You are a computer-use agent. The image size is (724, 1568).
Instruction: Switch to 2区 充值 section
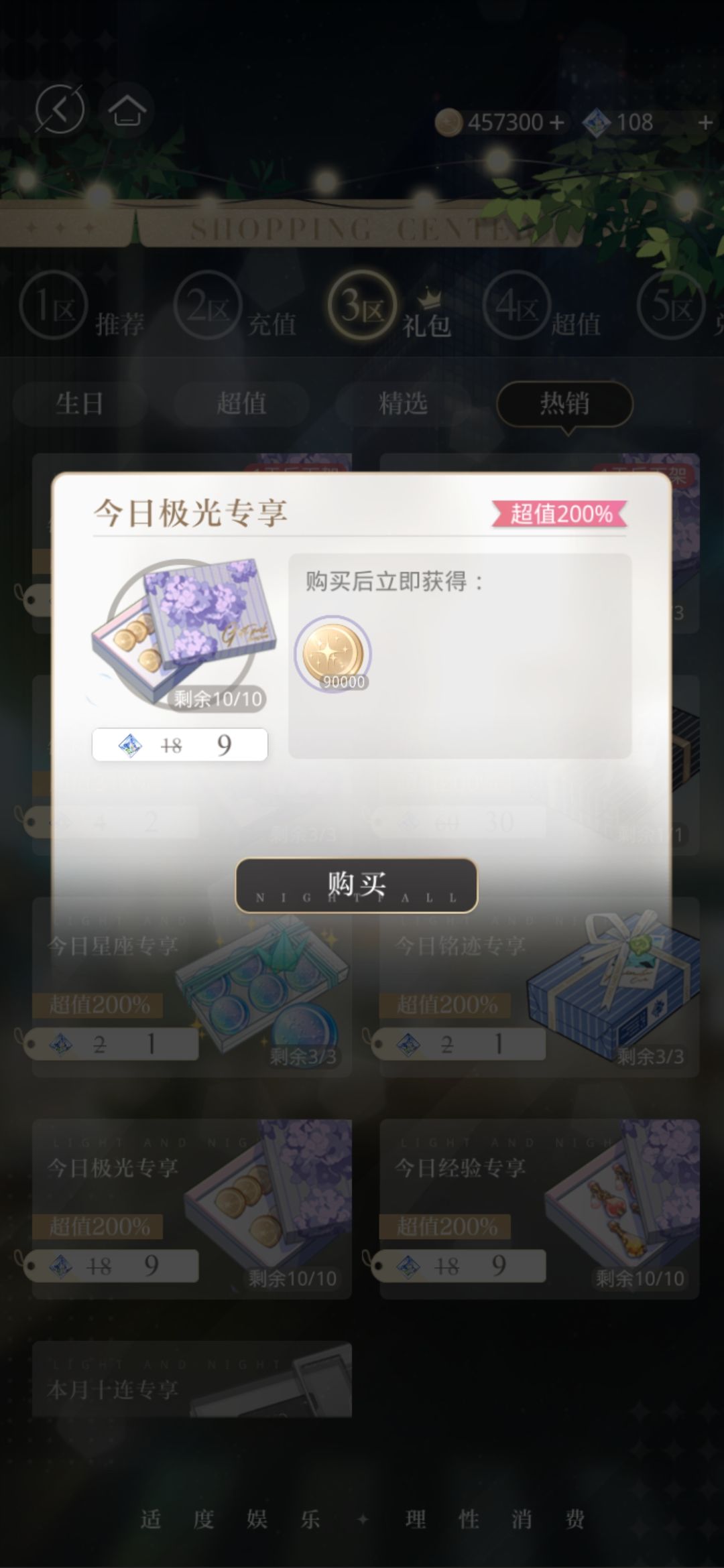coord(235,308)
